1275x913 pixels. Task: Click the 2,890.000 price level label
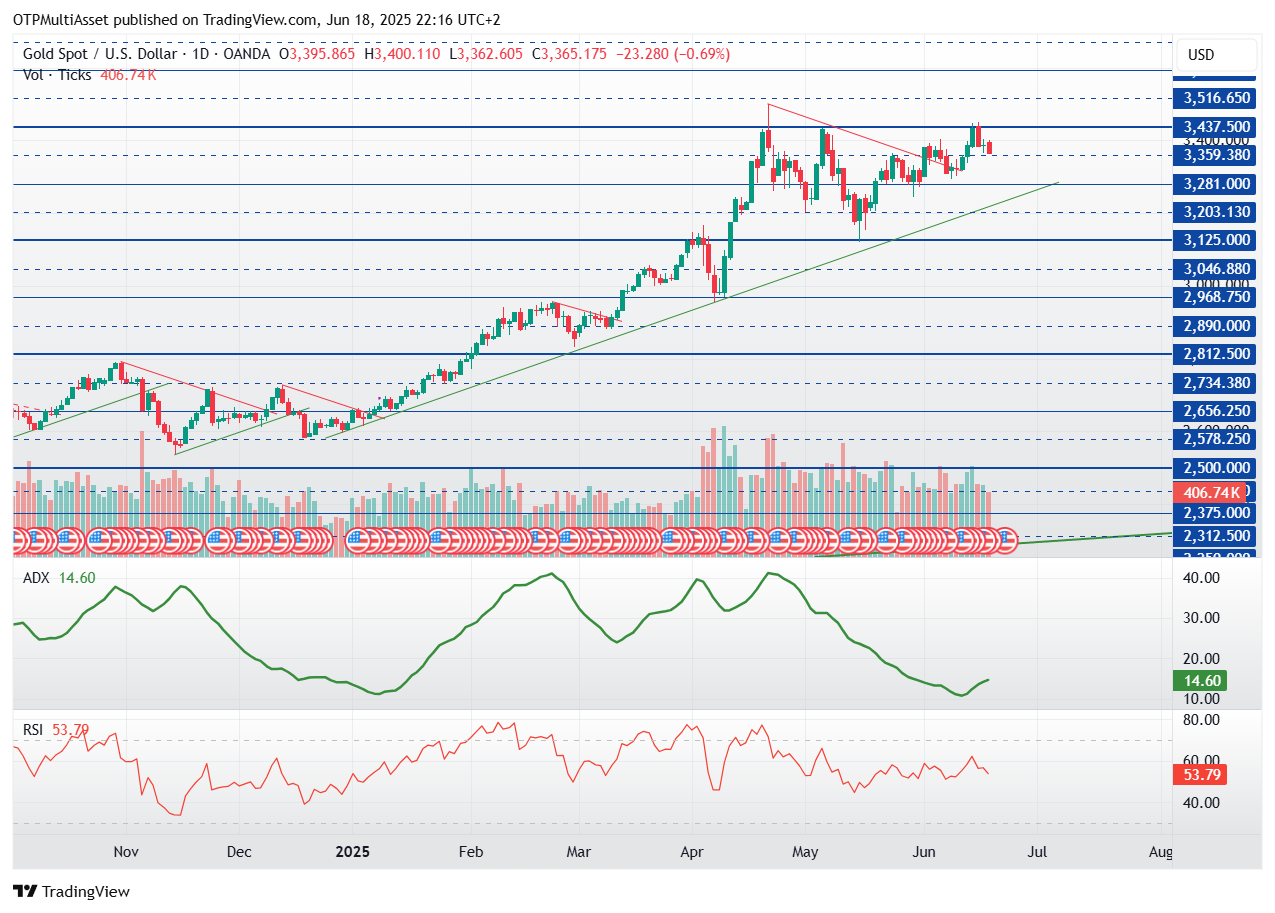pos(1216,326)
